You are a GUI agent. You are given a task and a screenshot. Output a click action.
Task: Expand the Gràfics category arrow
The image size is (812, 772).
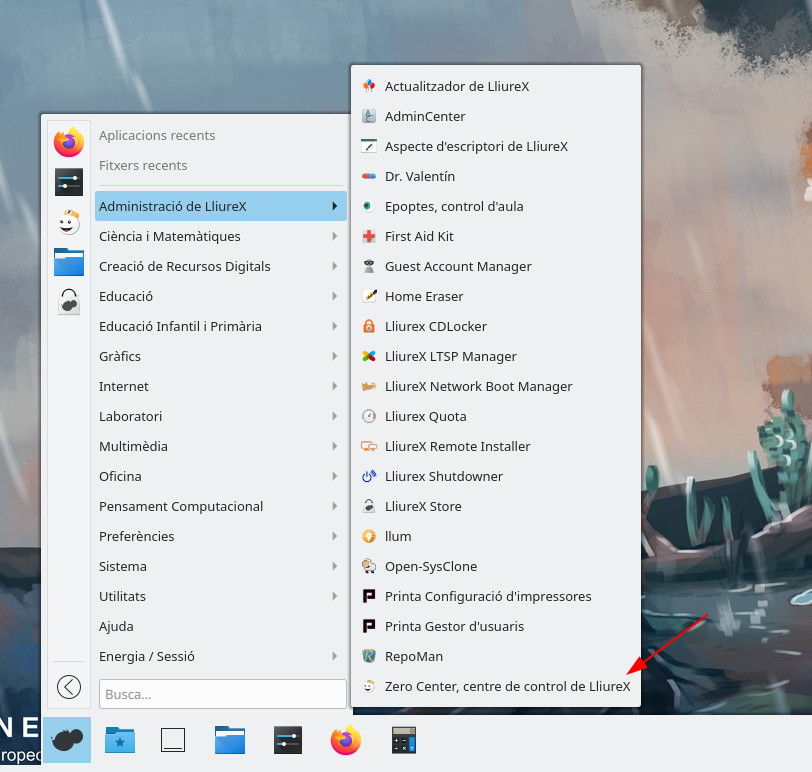click(x=334, y=356)
